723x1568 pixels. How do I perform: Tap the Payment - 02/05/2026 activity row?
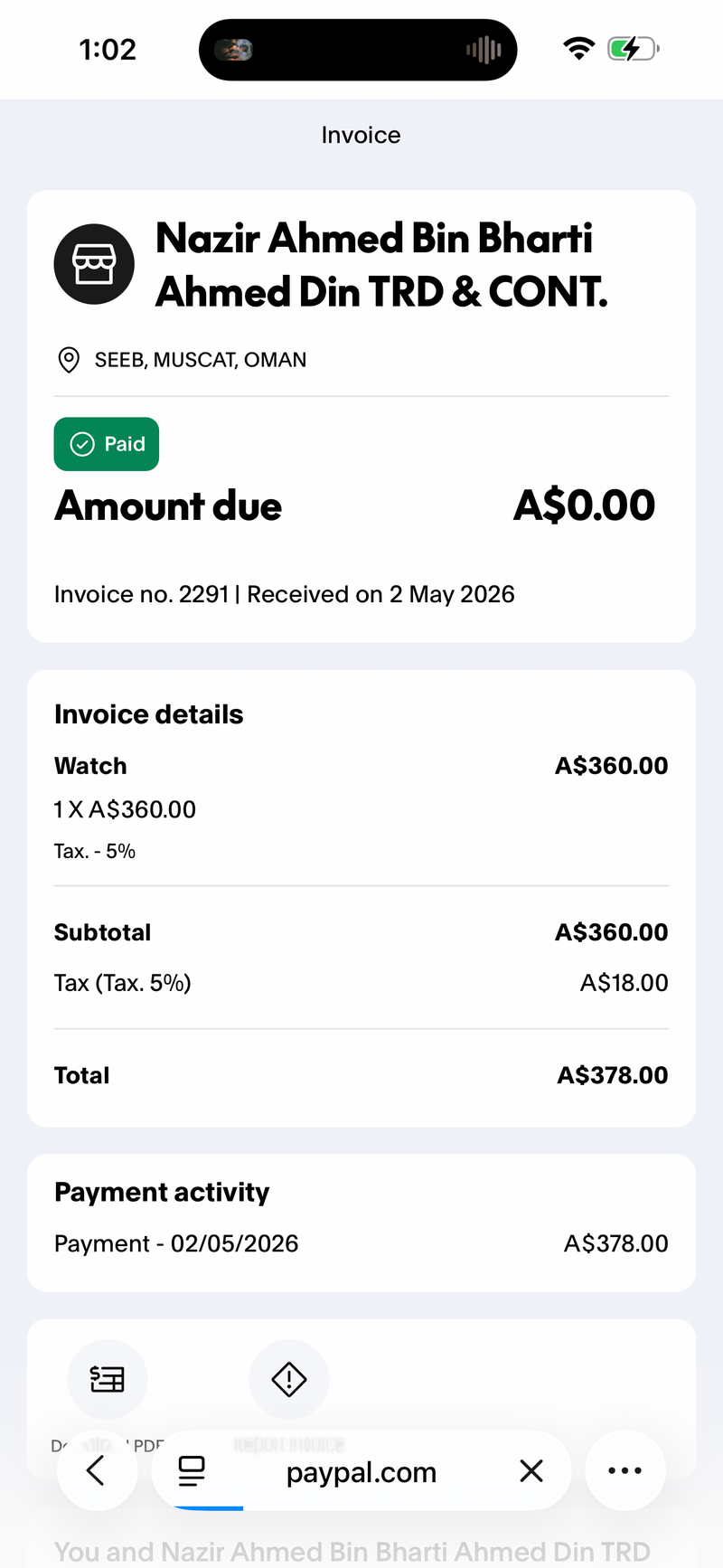[x=361, y=1243]
